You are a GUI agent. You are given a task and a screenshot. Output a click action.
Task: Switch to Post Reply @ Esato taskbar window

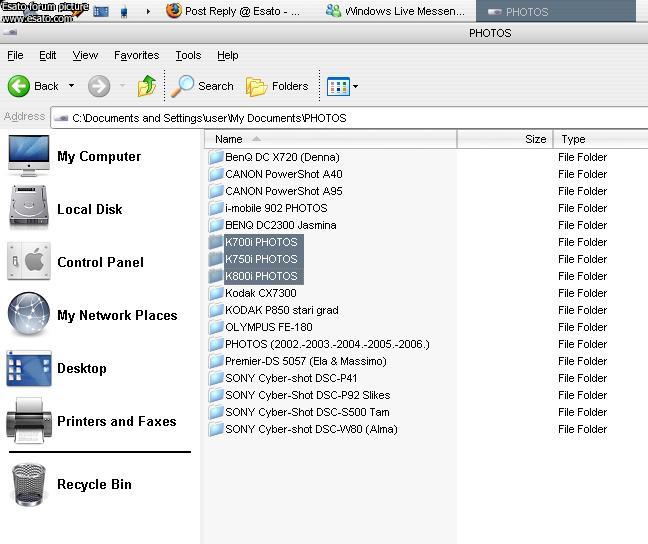click(x=233, y=11)
